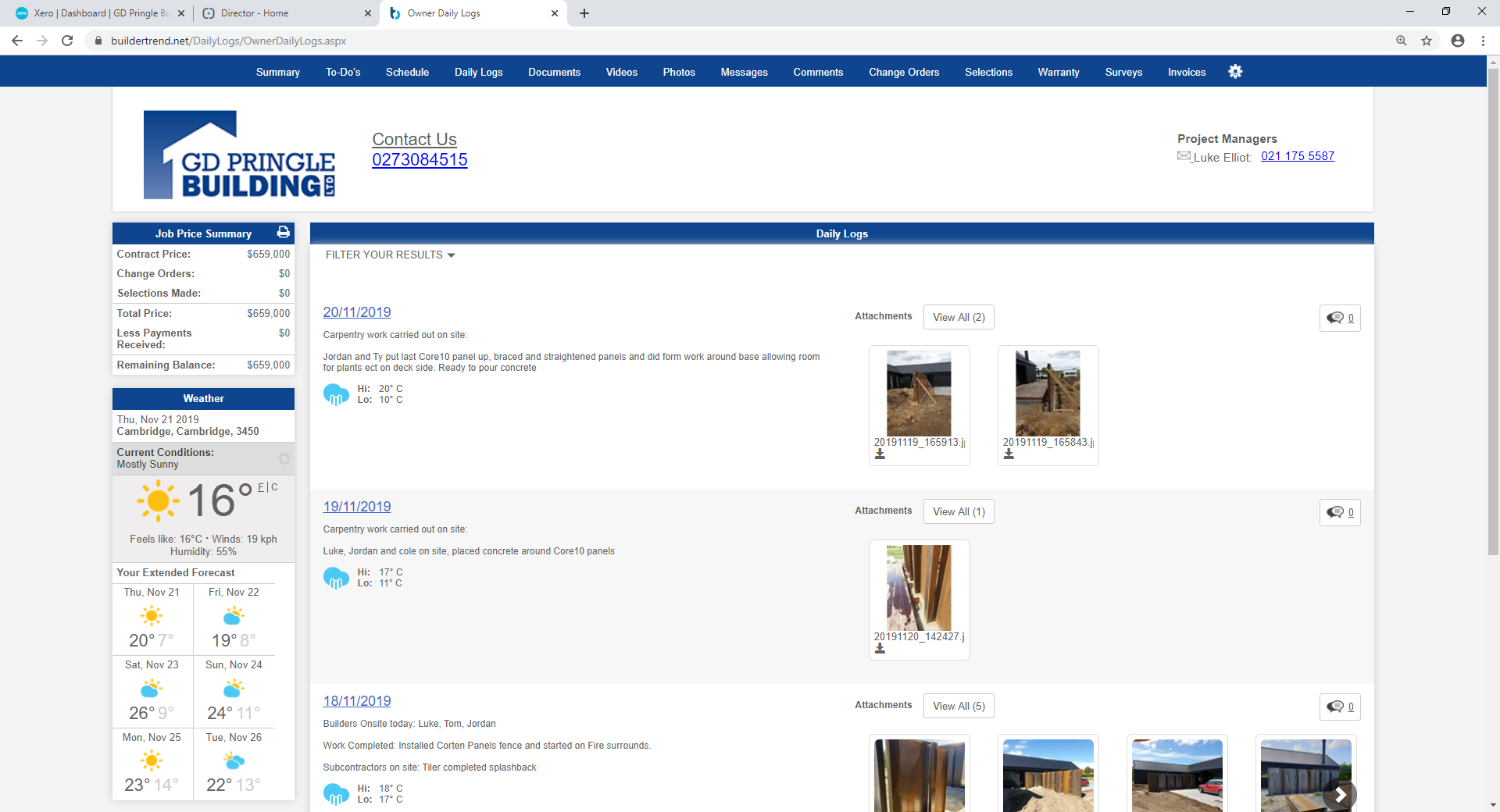Select the Contract Price $659,000 value

[268, 254]
